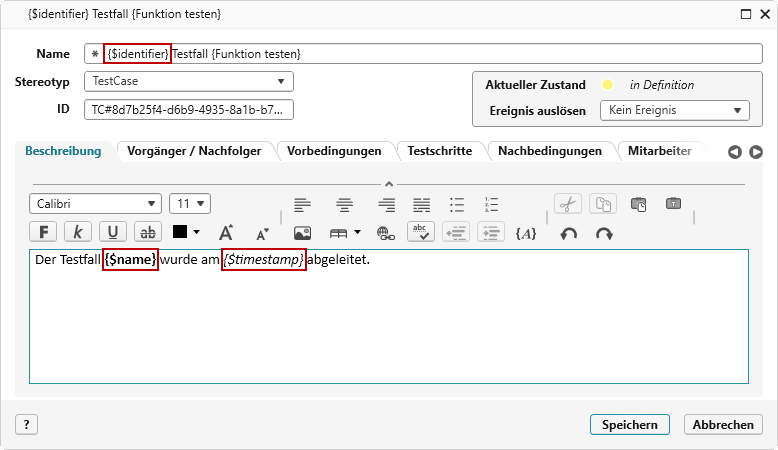Viewport: 778px width, 450px height.
Task: Open the Ereignis auslösen dropdown
Action: [x=674, y=111]
